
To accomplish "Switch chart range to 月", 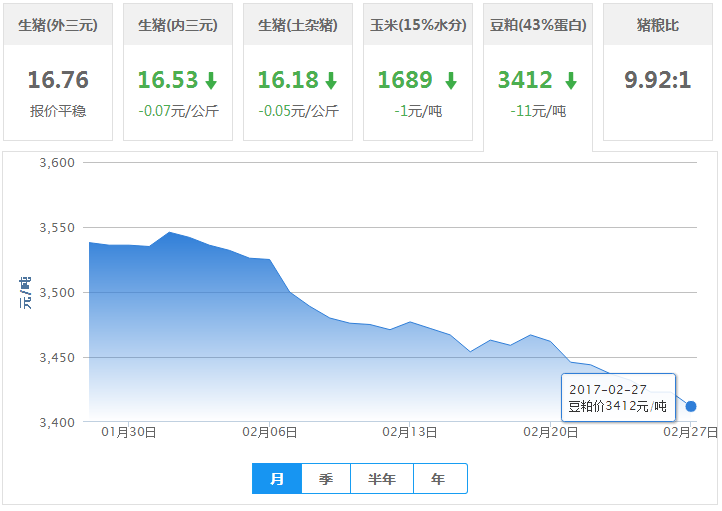I will pyautogui.click(x=277, y=479).
